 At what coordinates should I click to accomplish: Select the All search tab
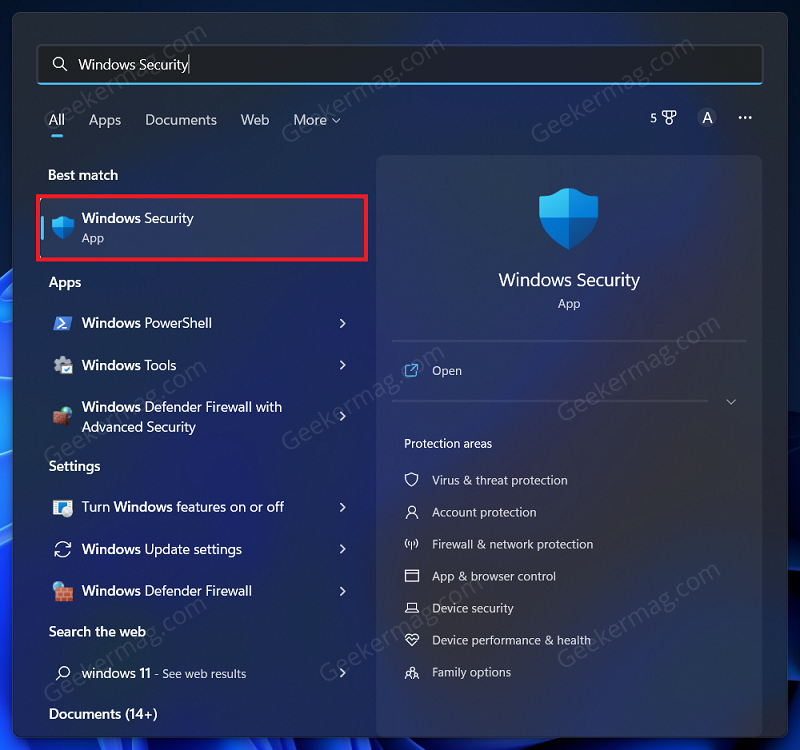(x=57, y=120)
